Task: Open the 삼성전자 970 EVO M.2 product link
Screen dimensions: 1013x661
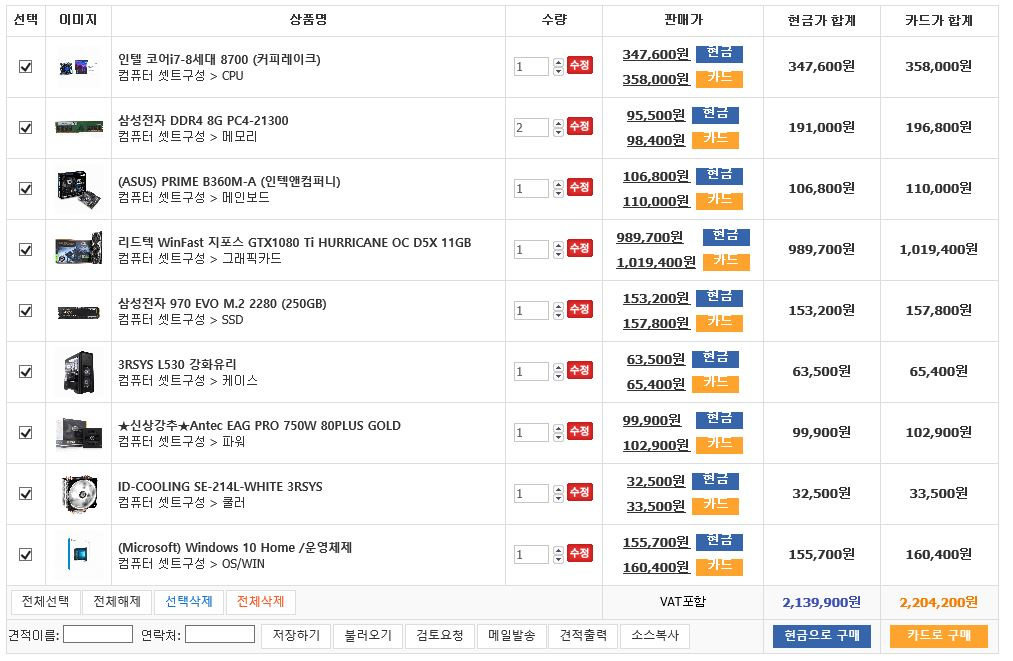Action: [x=222, y=304]
